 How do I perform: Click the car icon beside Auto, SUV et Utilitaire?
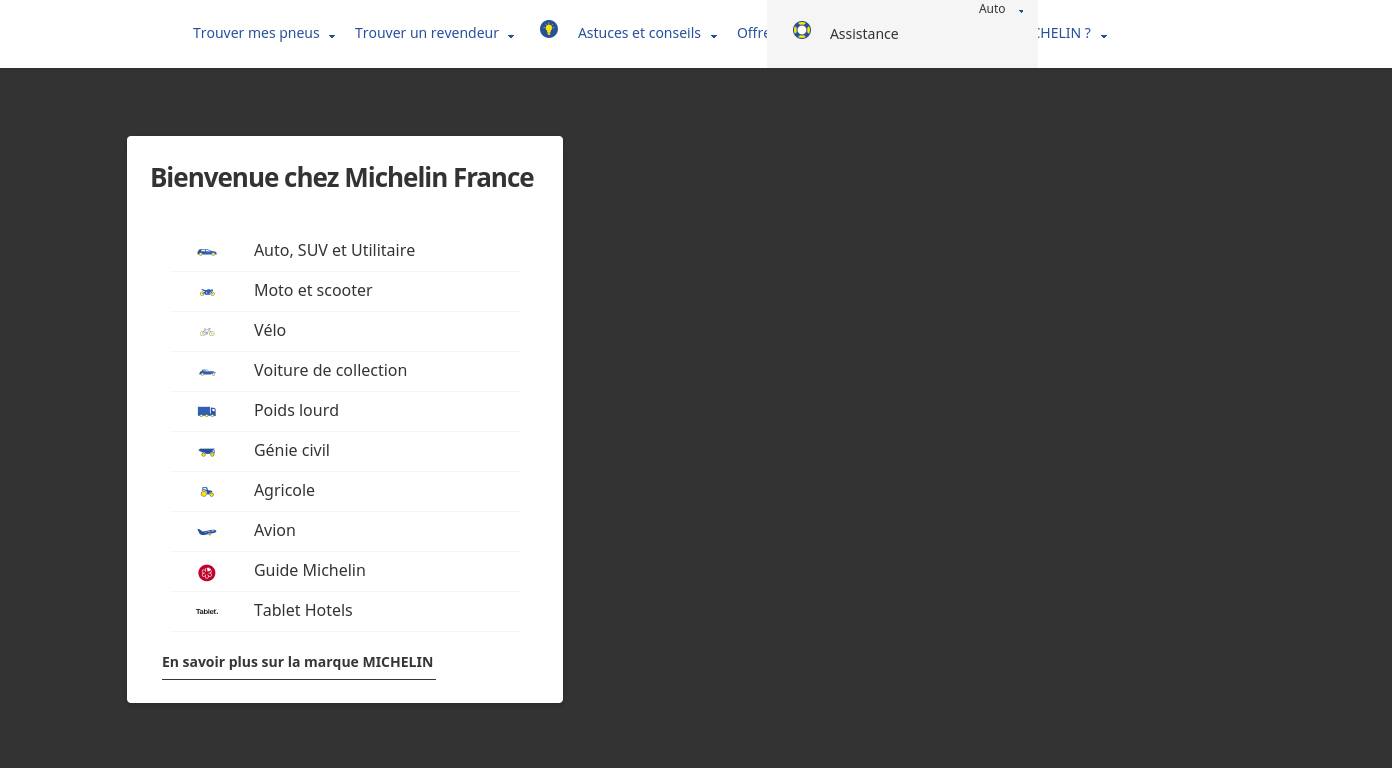pyautogui.click(x=207, y=251)
